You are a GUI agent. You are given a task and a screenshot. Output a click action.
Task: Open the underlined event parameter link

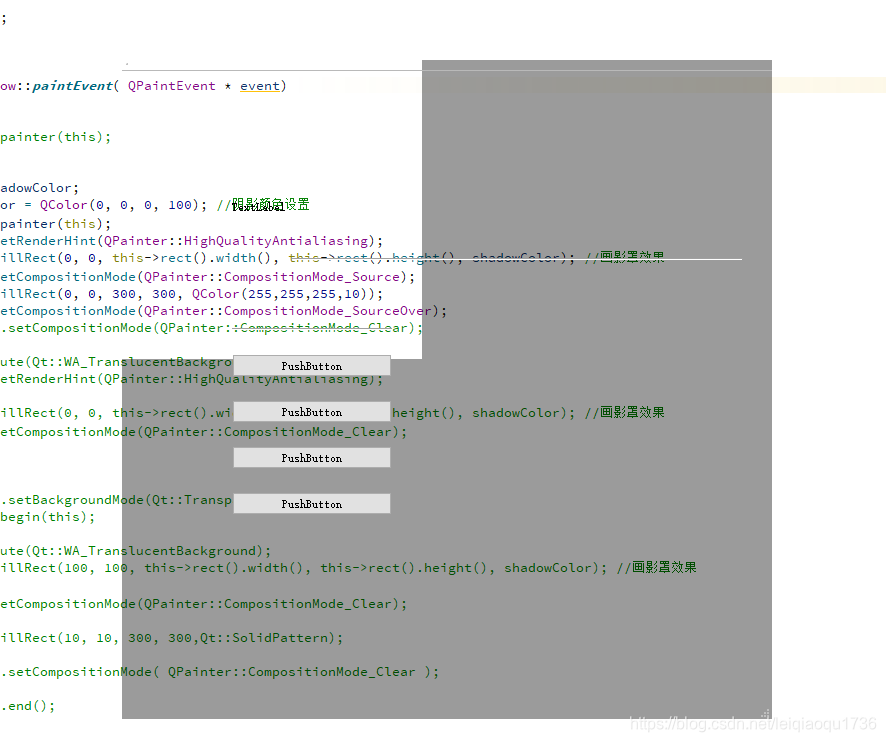[x=259, y=85]
